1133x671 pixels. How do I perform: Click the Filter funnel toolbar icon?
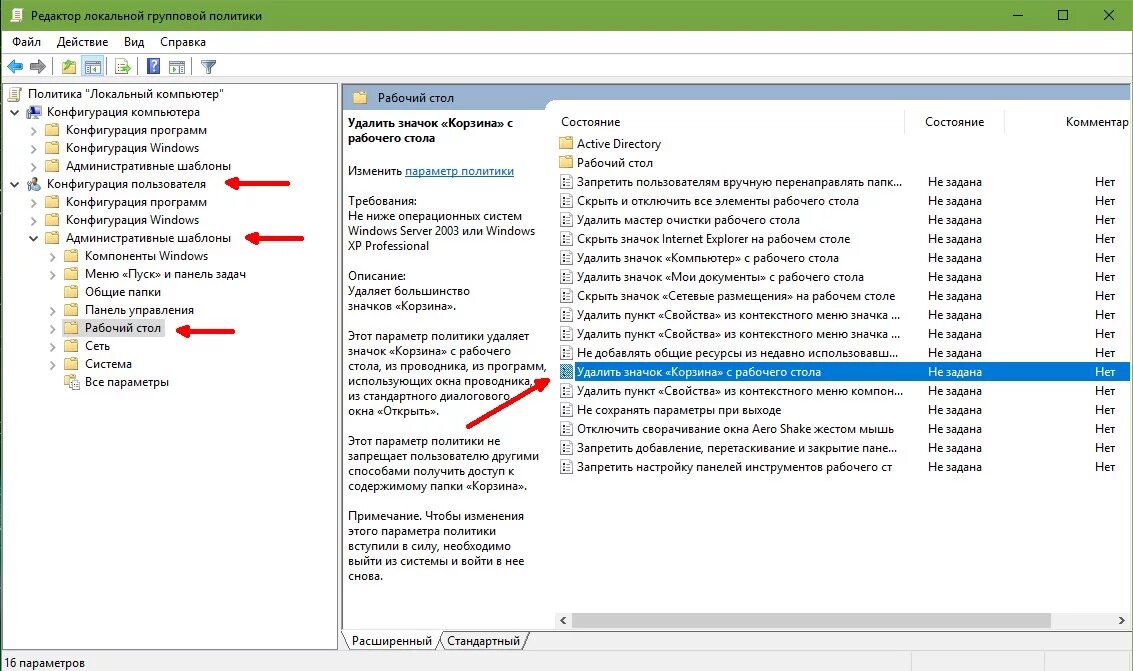click(208, 67)
